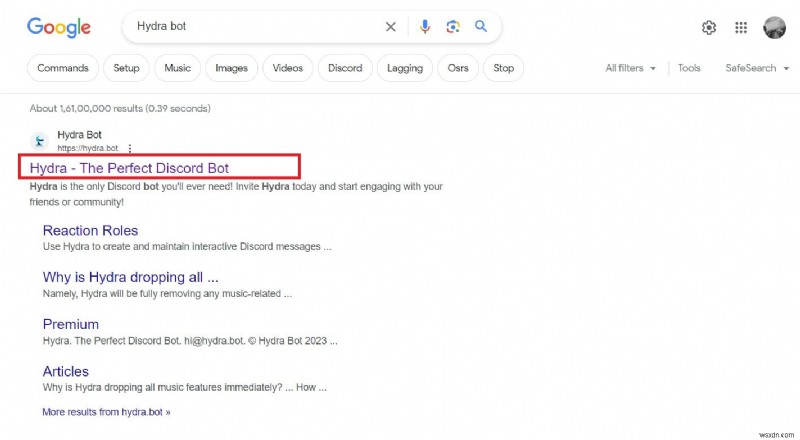Click More results from hydra.bot
800x440 pixels.
tap(106, 412)
